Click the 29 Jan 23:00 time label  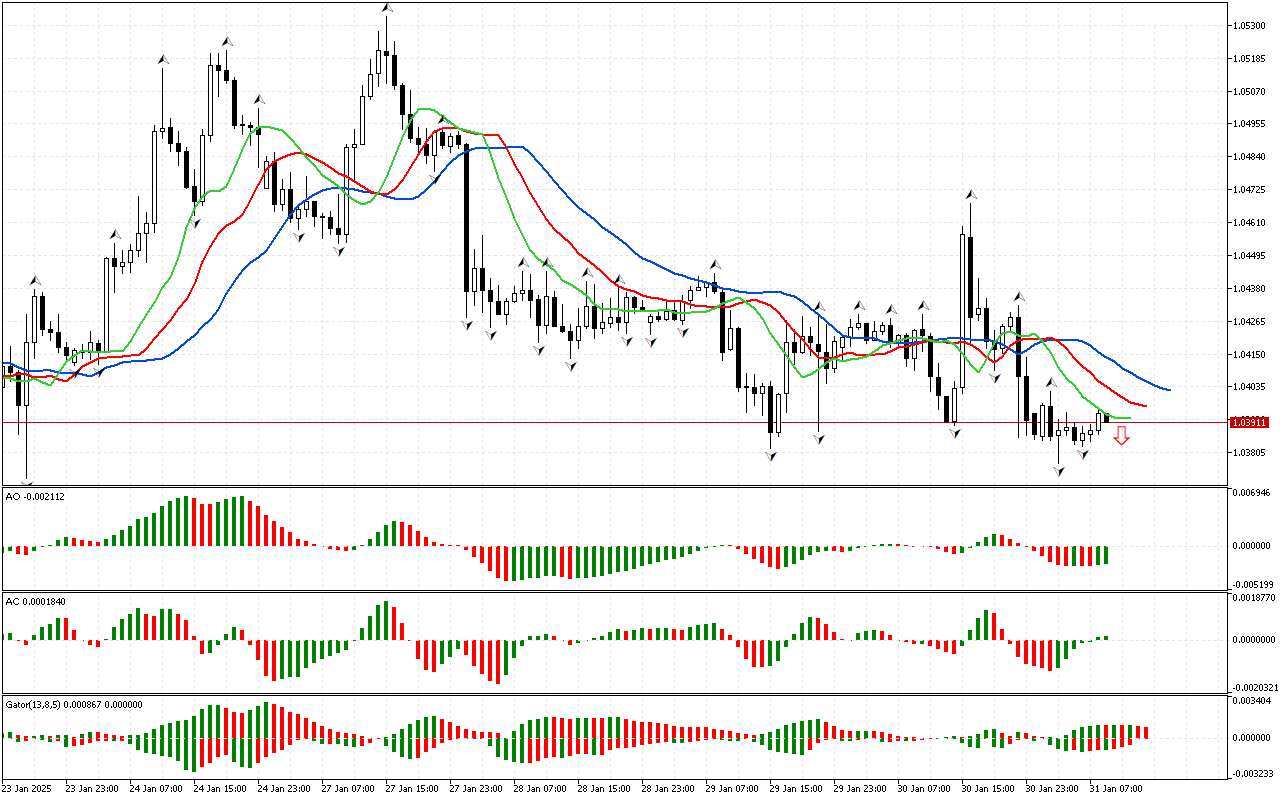point(860,788)
